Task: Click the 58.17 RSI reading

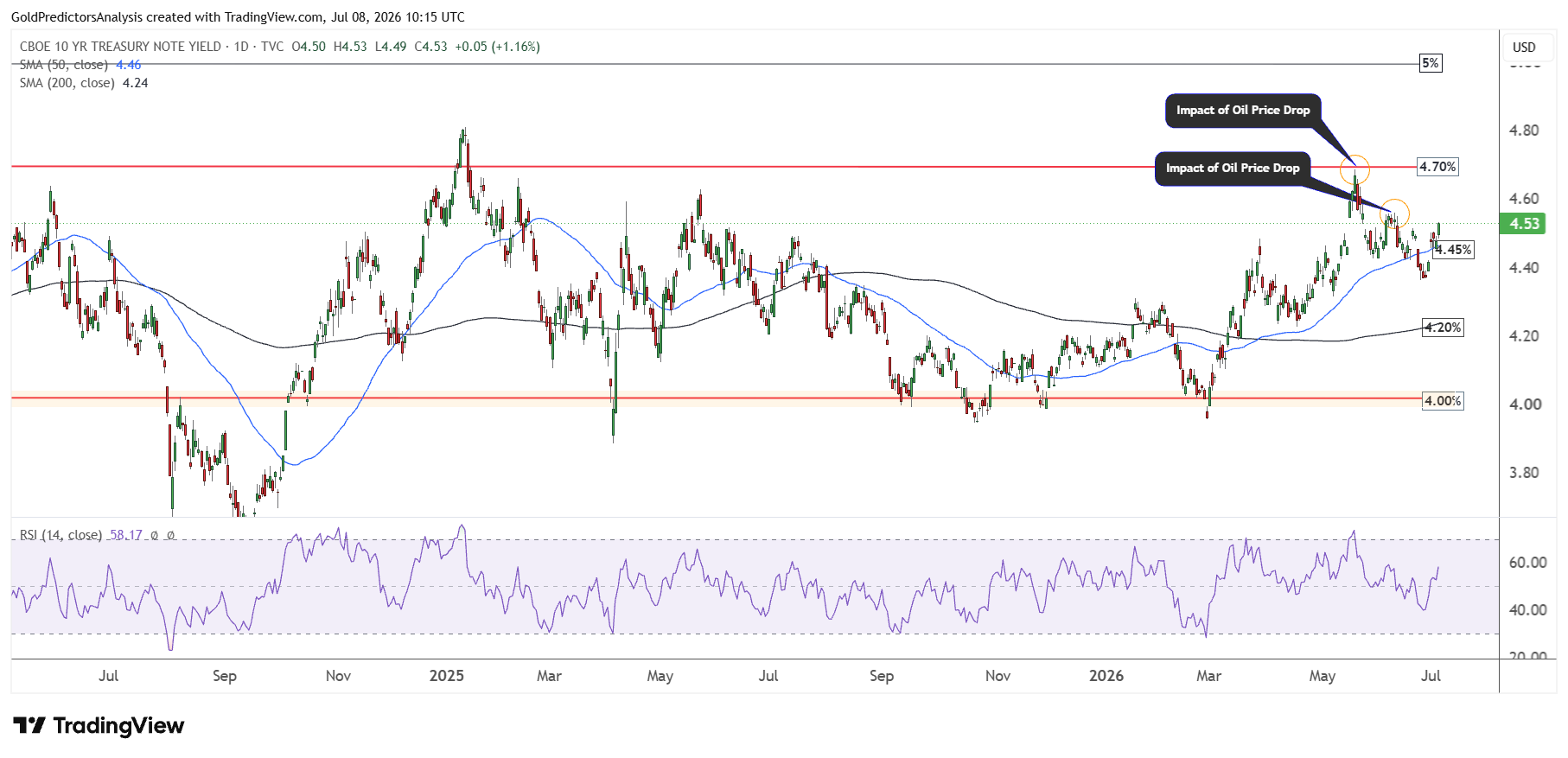Action: coord(126,535)
